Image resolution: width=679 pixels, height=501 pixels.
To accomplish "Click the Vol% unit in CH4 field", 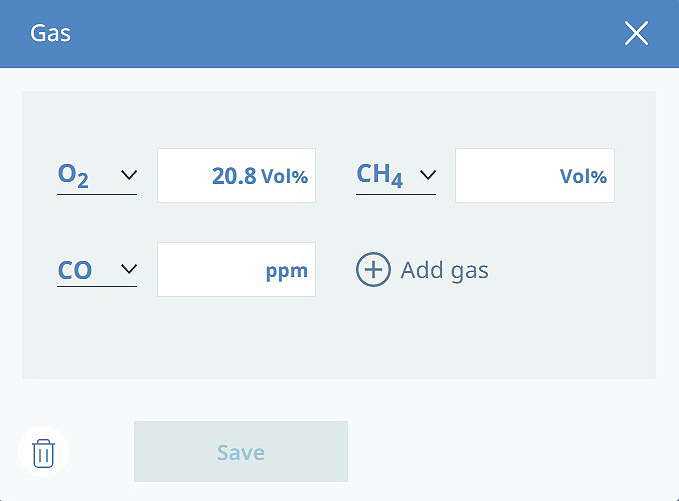I will click(x=583, y=176).
